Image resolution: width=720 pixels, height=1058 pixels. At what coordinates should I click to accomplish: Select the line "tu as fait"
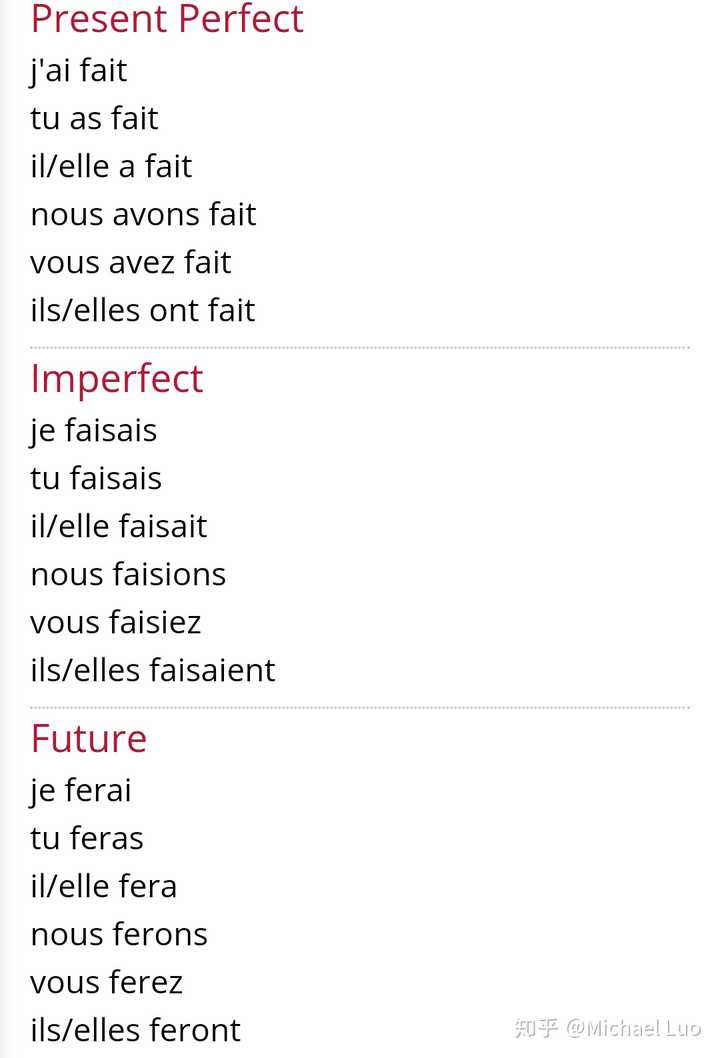coord(94,118)
